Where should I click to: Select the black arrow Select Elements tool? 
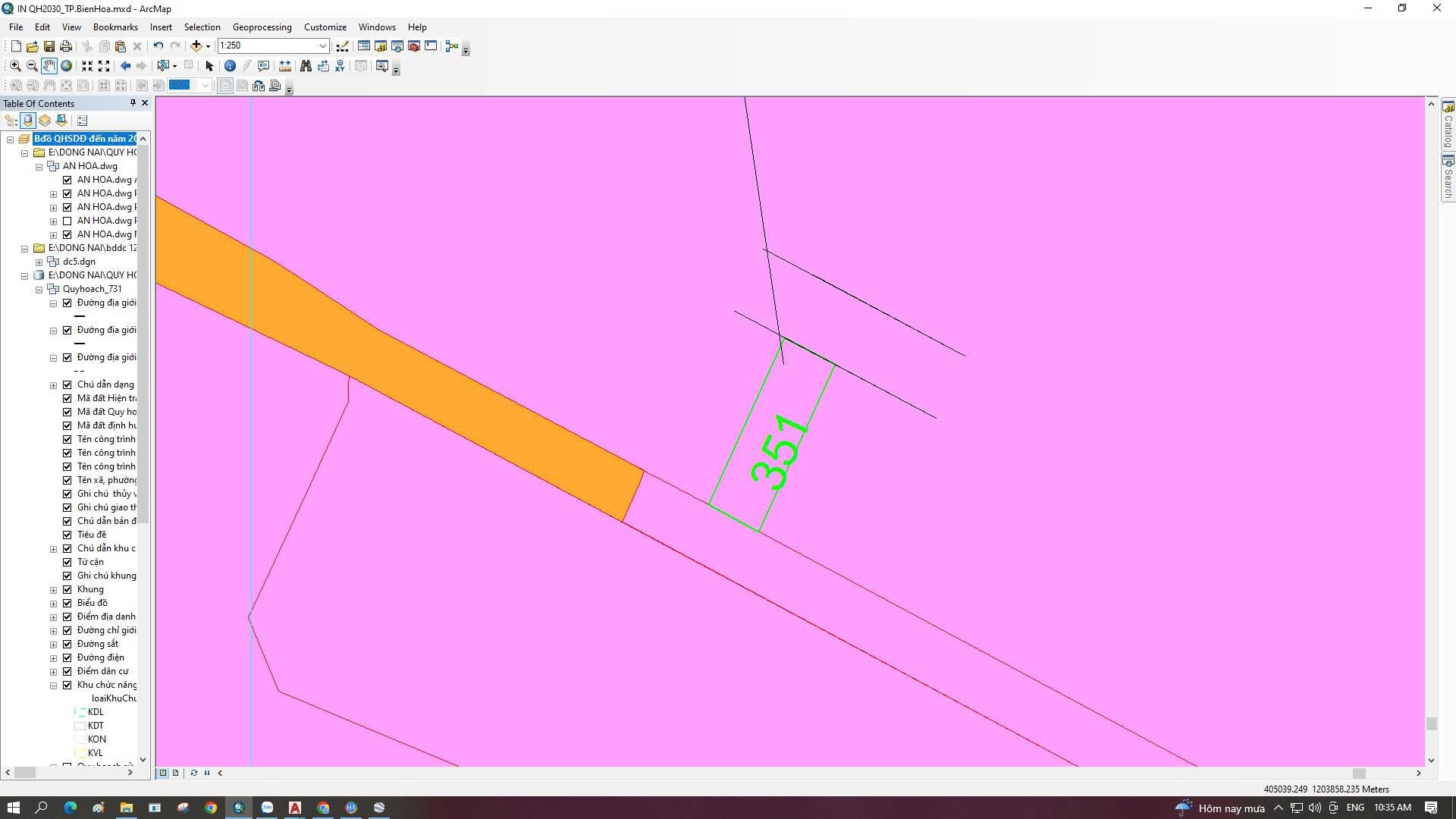click(x=210, y=66)
